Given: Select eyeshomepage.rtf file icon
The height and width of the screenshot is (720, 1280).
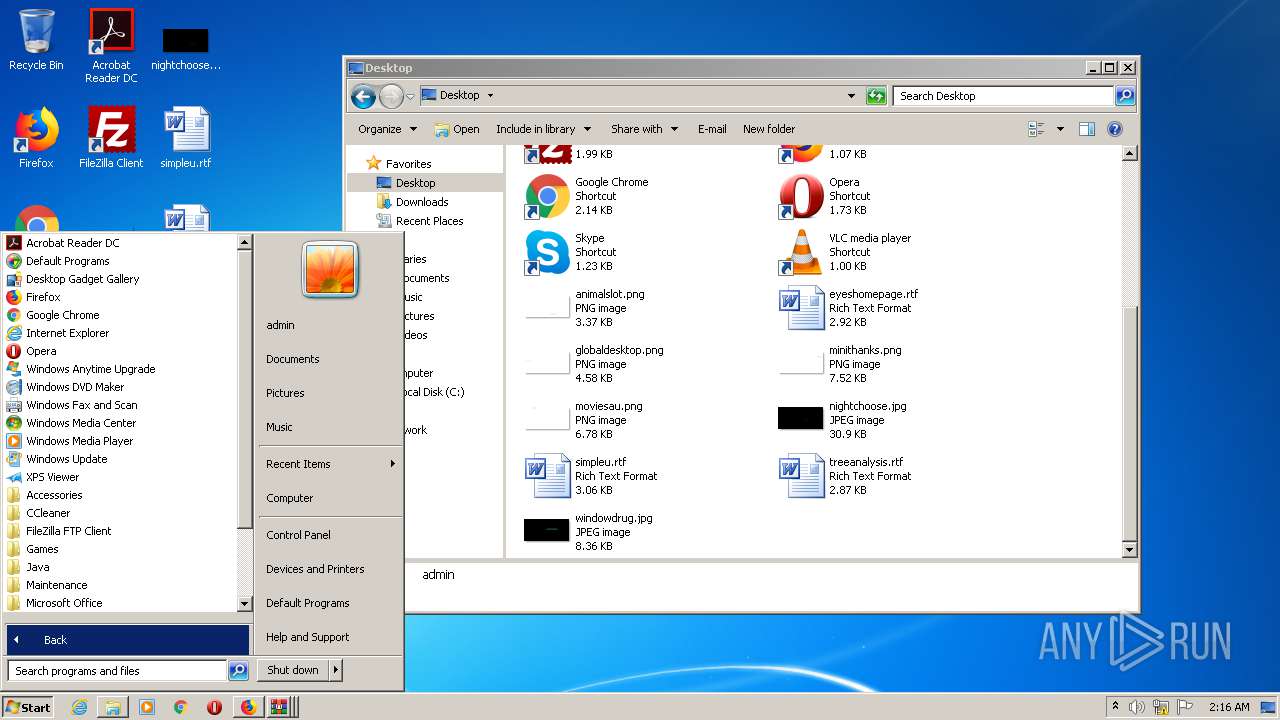Looking at the screenshot, I should point(801,308).
